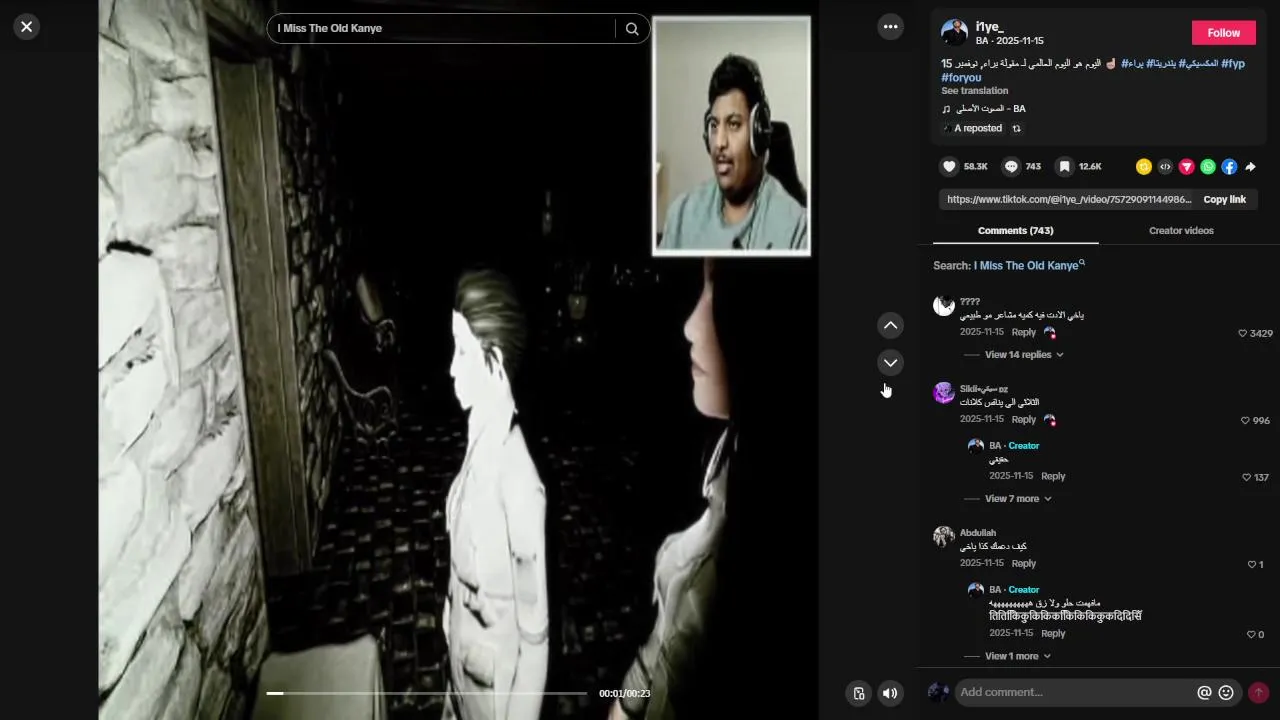The width and height of the screenshot is (1280, 720).
Task: Click See translation under the caption
Action: tap(974, 91)
